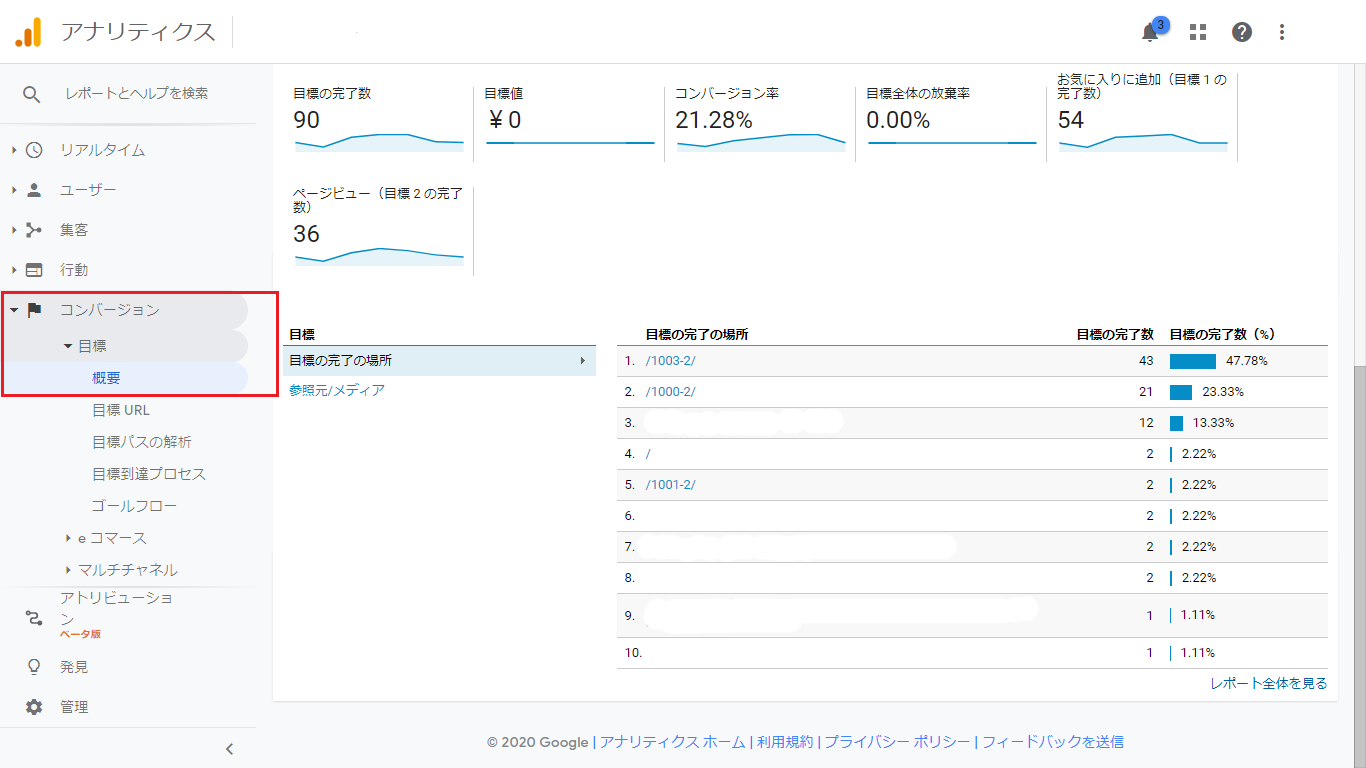Click the レポートとヘルプを検索 search field
Image resolution: width=1366 pixels, height=768 pixels.
[x=137, y=94]
